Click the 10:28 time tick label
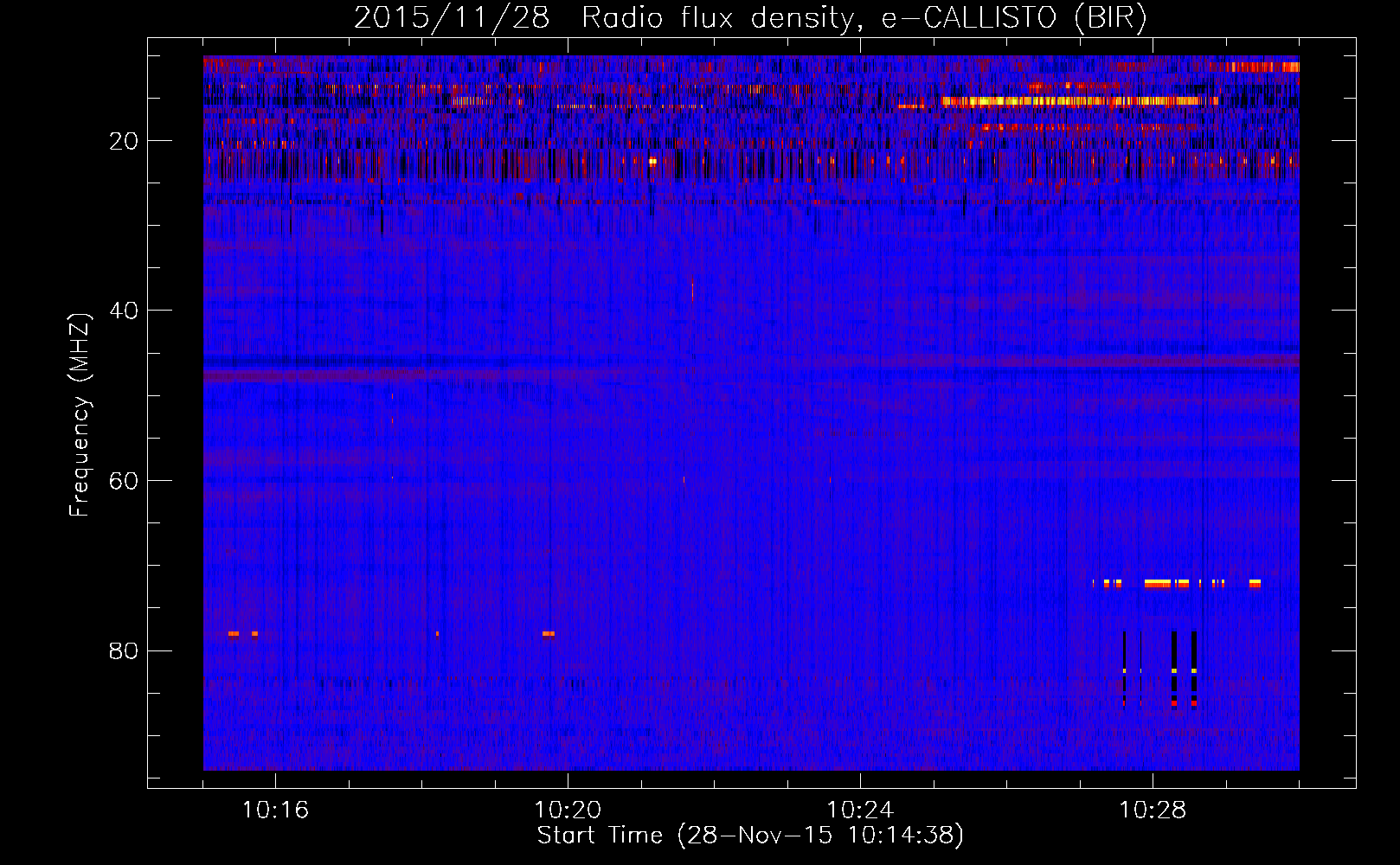This screenshot has height=865, width=1400. coord(1153,811)
